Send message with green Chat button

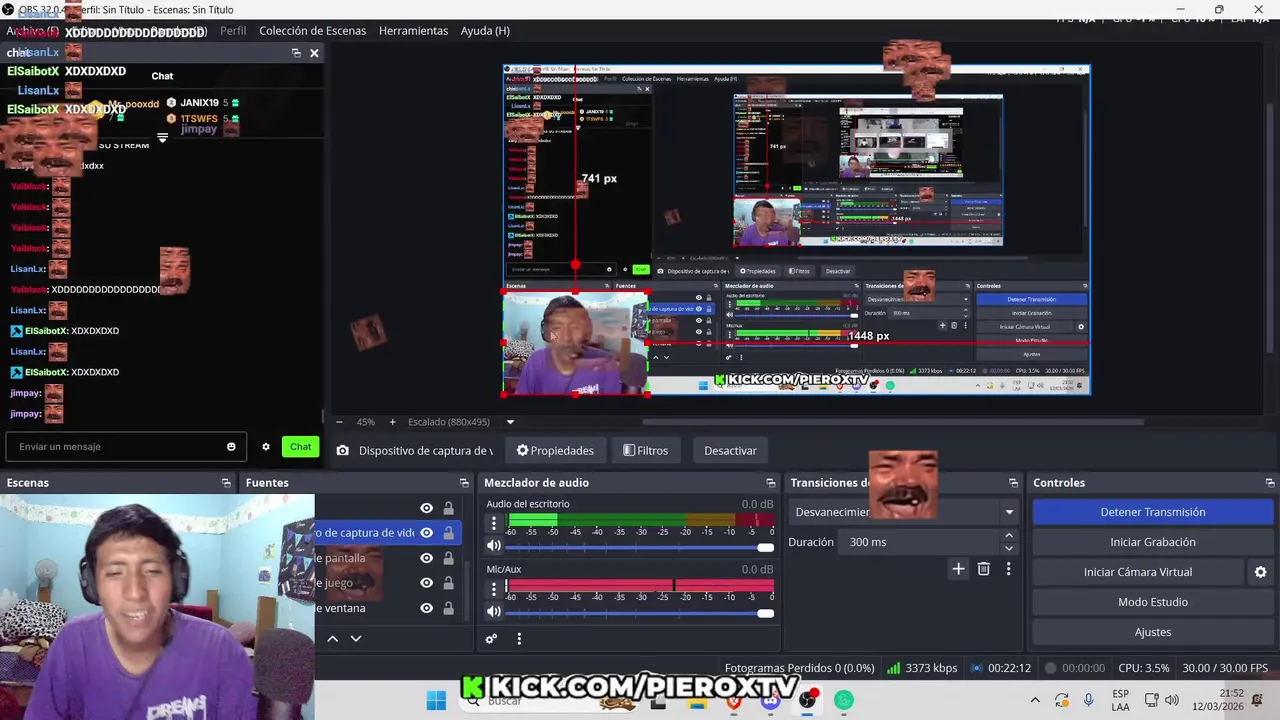pyautogui.click(x=301, y=447)
